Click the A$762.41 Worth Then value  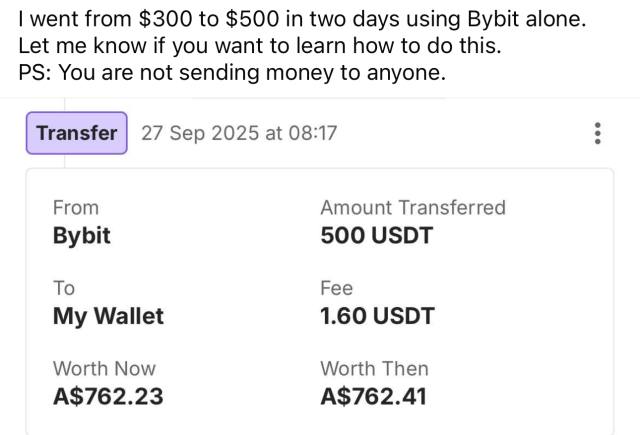click(373, 396)
